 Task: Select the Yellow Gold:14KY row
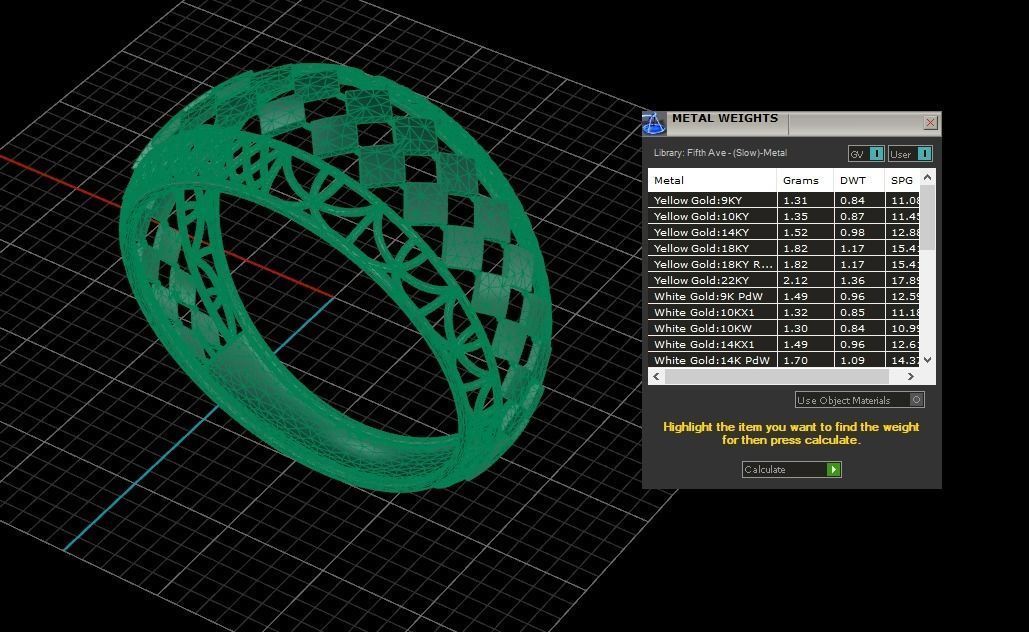click(x=784, y=232)
